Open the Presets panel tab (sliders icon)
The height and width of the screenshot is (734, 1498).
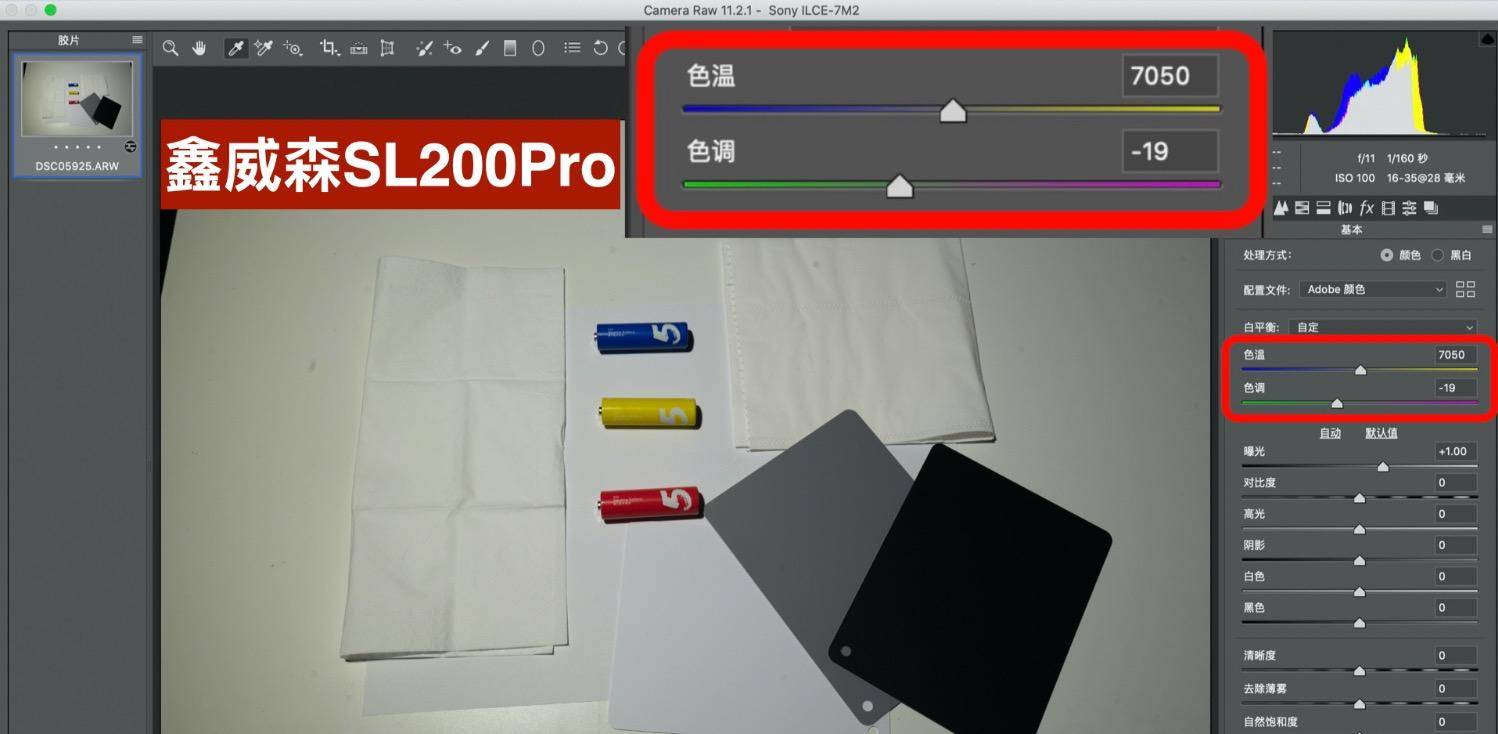click(x=1410, y=208)
